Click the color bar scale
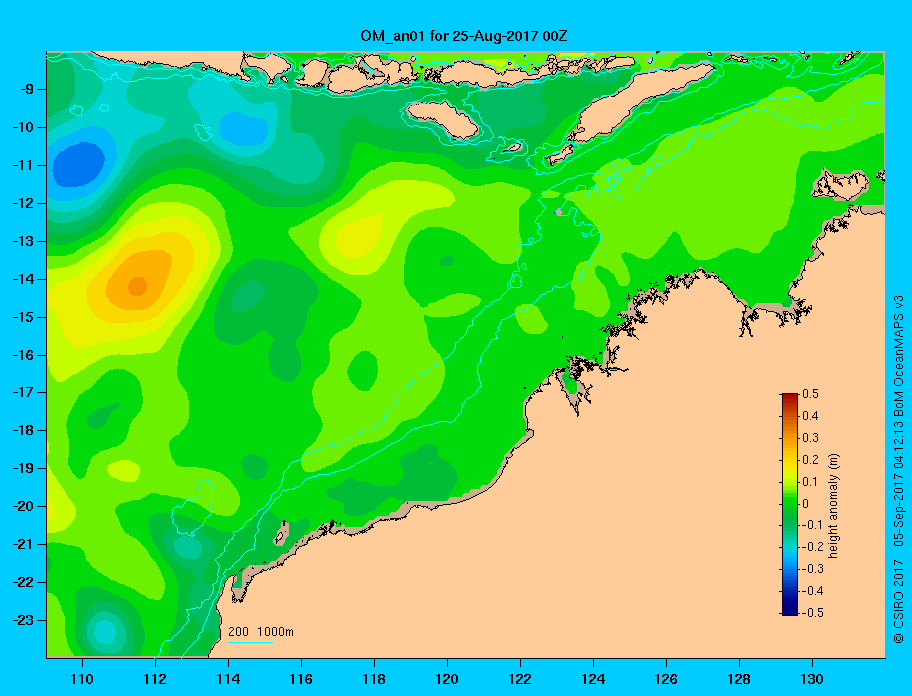Image resolution: width=912 pixels, height=696 pixels. point(790,504)
